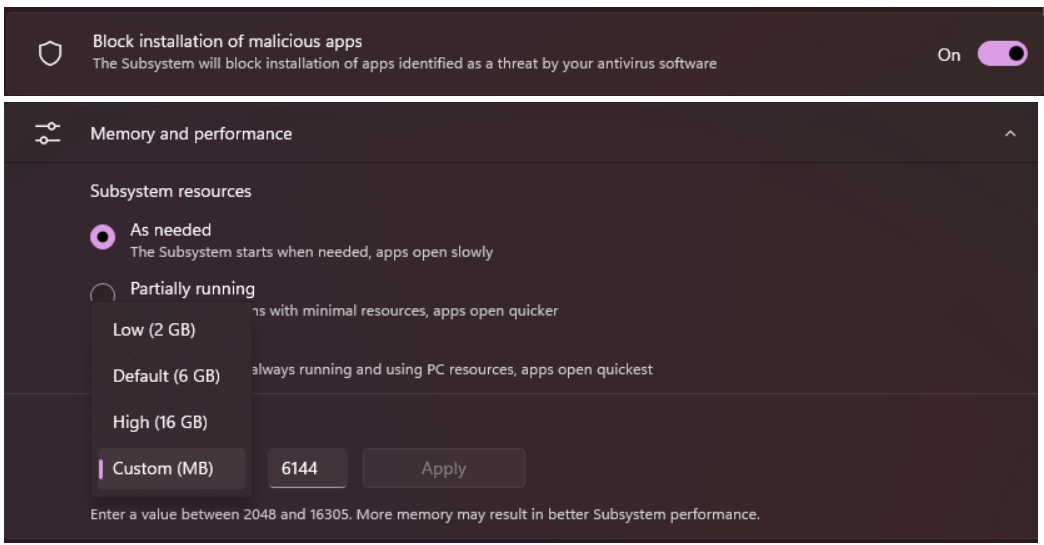
Task: Click the On label beside toggle
Action: [949, 55]
